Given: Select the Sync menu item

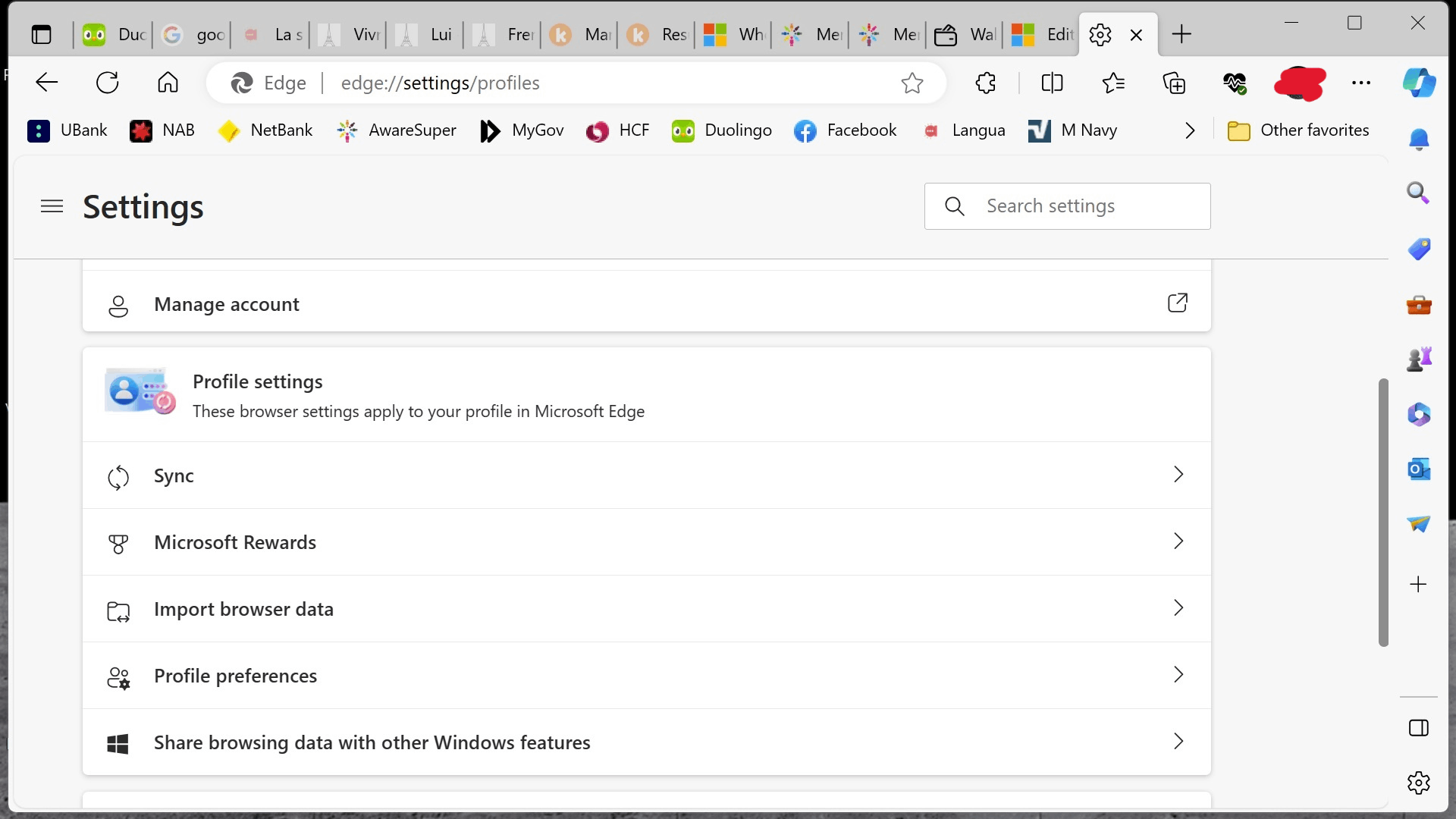Looking at the screenshot, I should pos(645,475).
